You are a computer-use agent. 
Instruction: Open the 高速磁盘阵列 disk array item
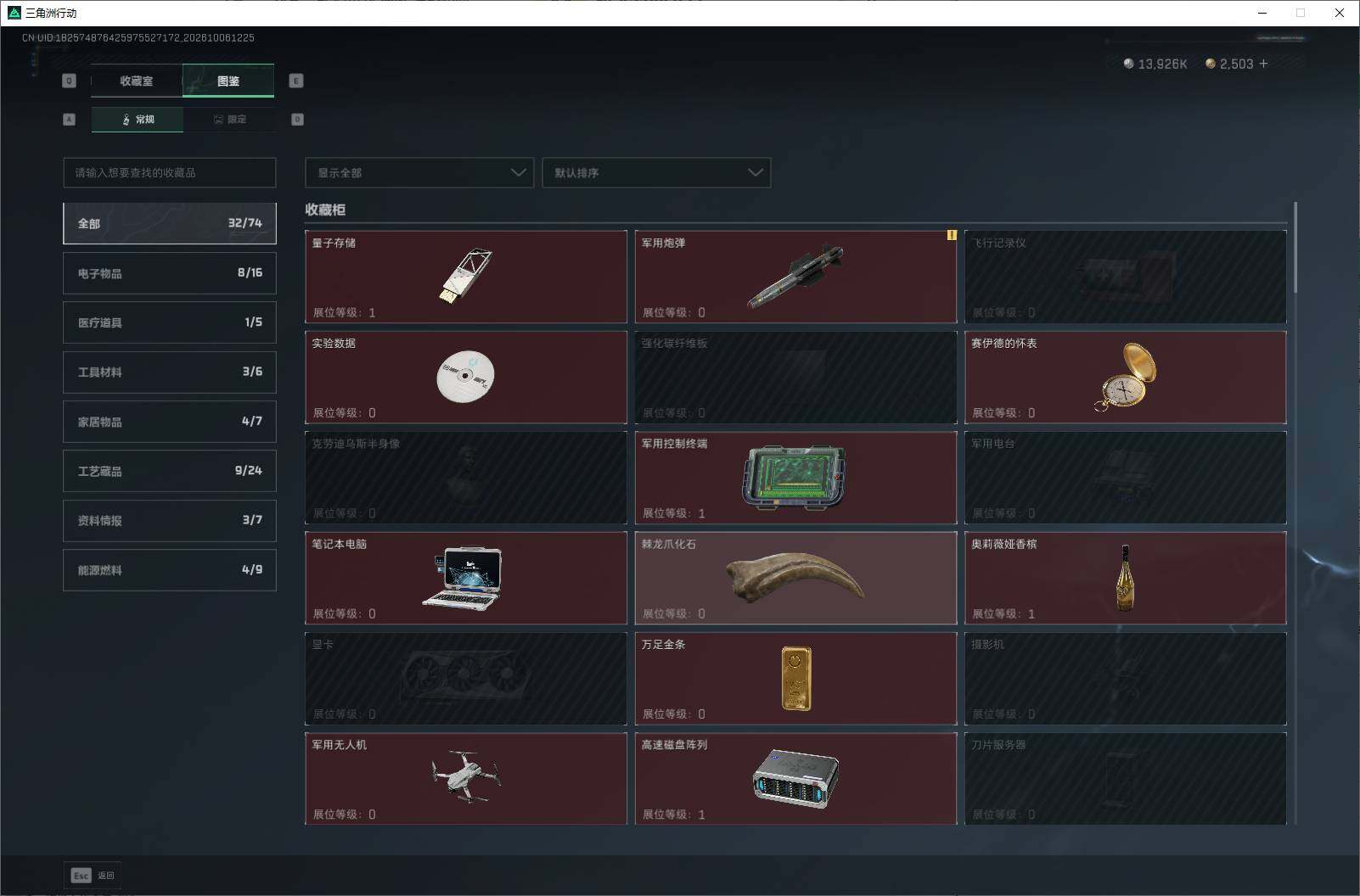pos(795,778)
